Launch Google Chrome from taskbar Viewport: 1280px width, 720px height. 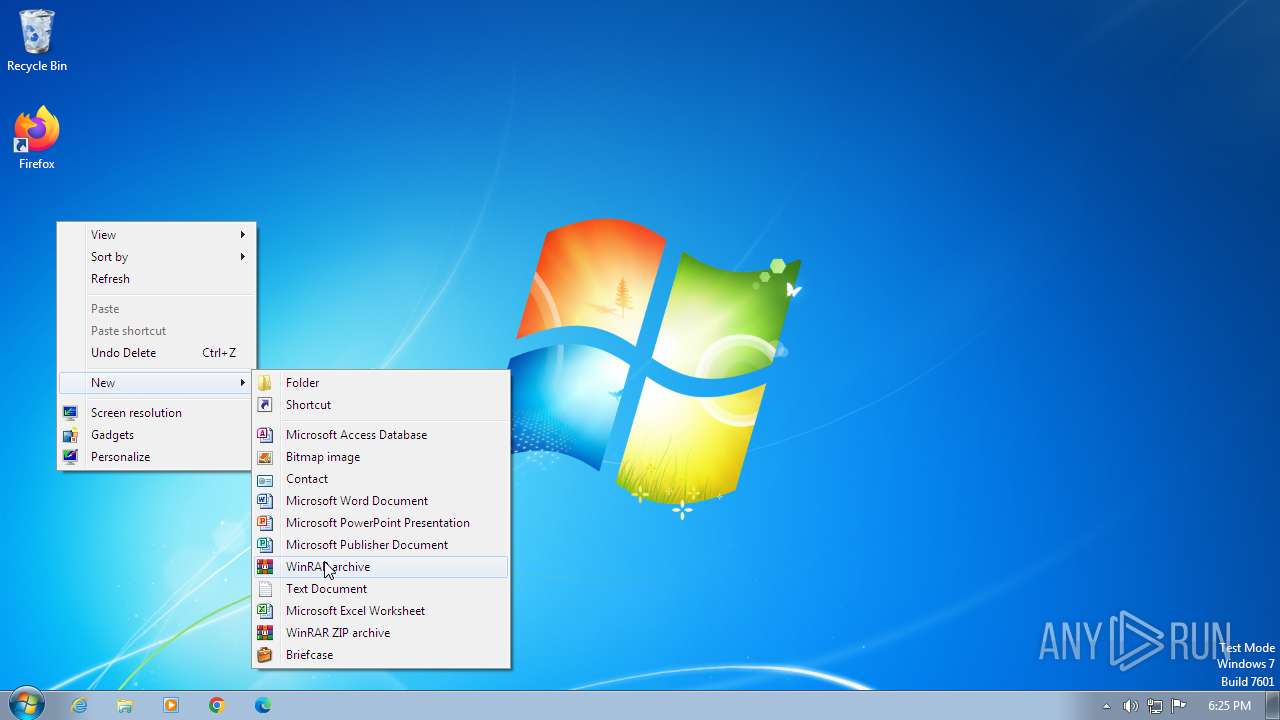click(217, 705)
